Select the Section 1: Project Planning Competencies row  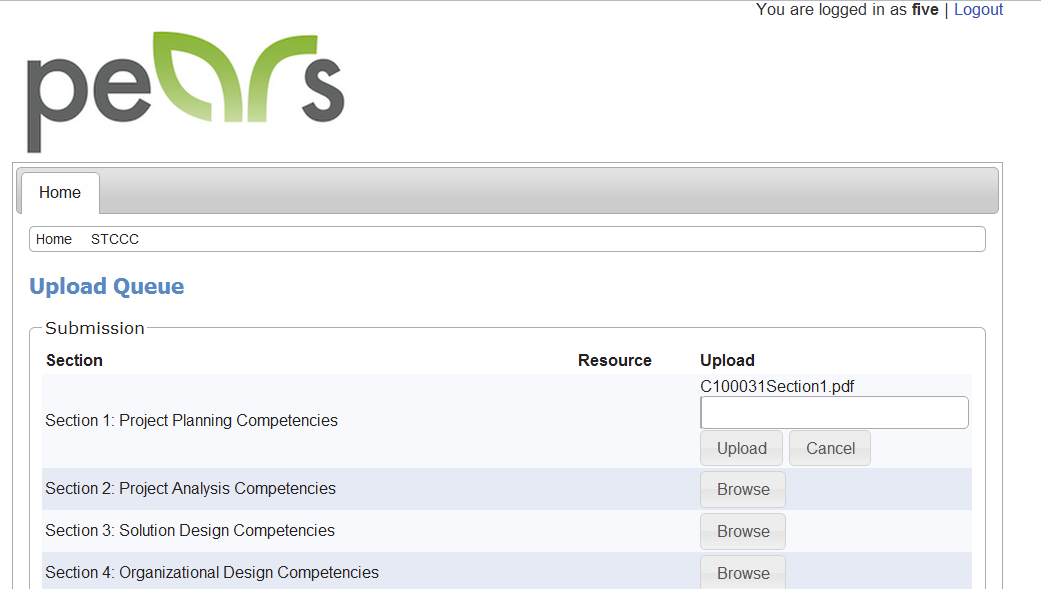coord(191,421)
